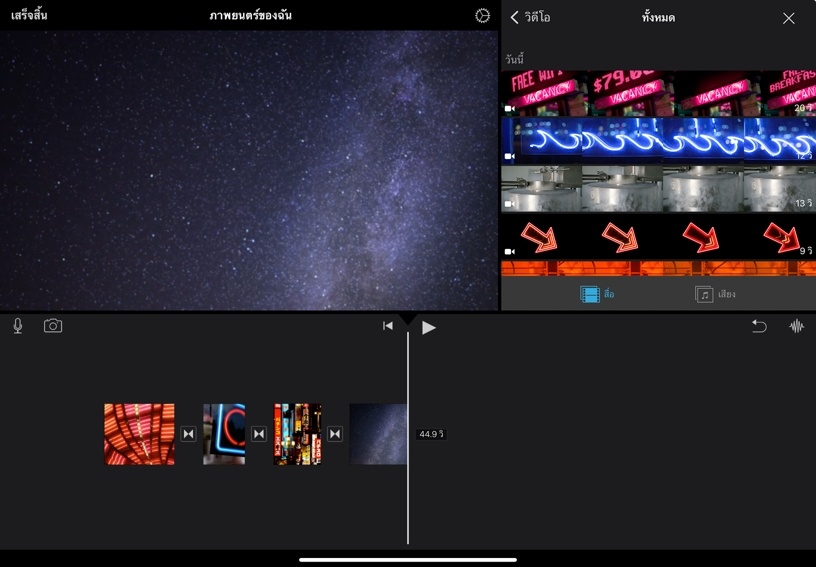
Task: Click the undo arrow icon
Action: pyautogui.click(x=759, y=326)
